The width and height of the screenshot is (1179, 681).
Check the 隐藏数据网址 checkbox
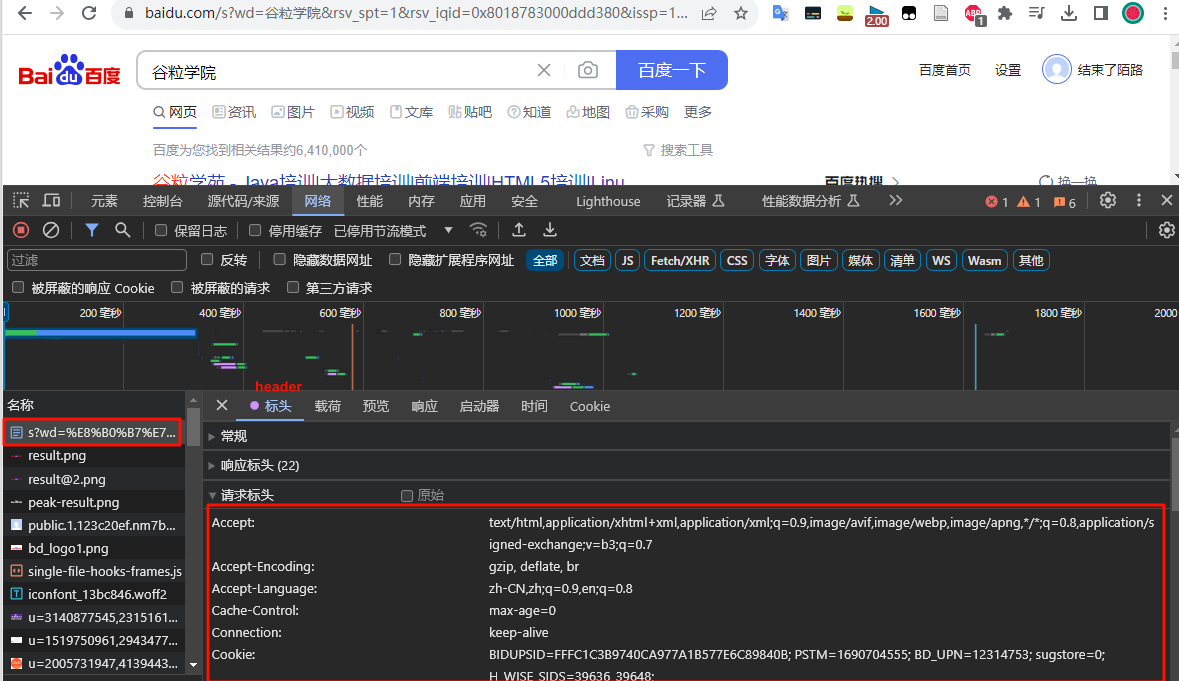(279, 259)
